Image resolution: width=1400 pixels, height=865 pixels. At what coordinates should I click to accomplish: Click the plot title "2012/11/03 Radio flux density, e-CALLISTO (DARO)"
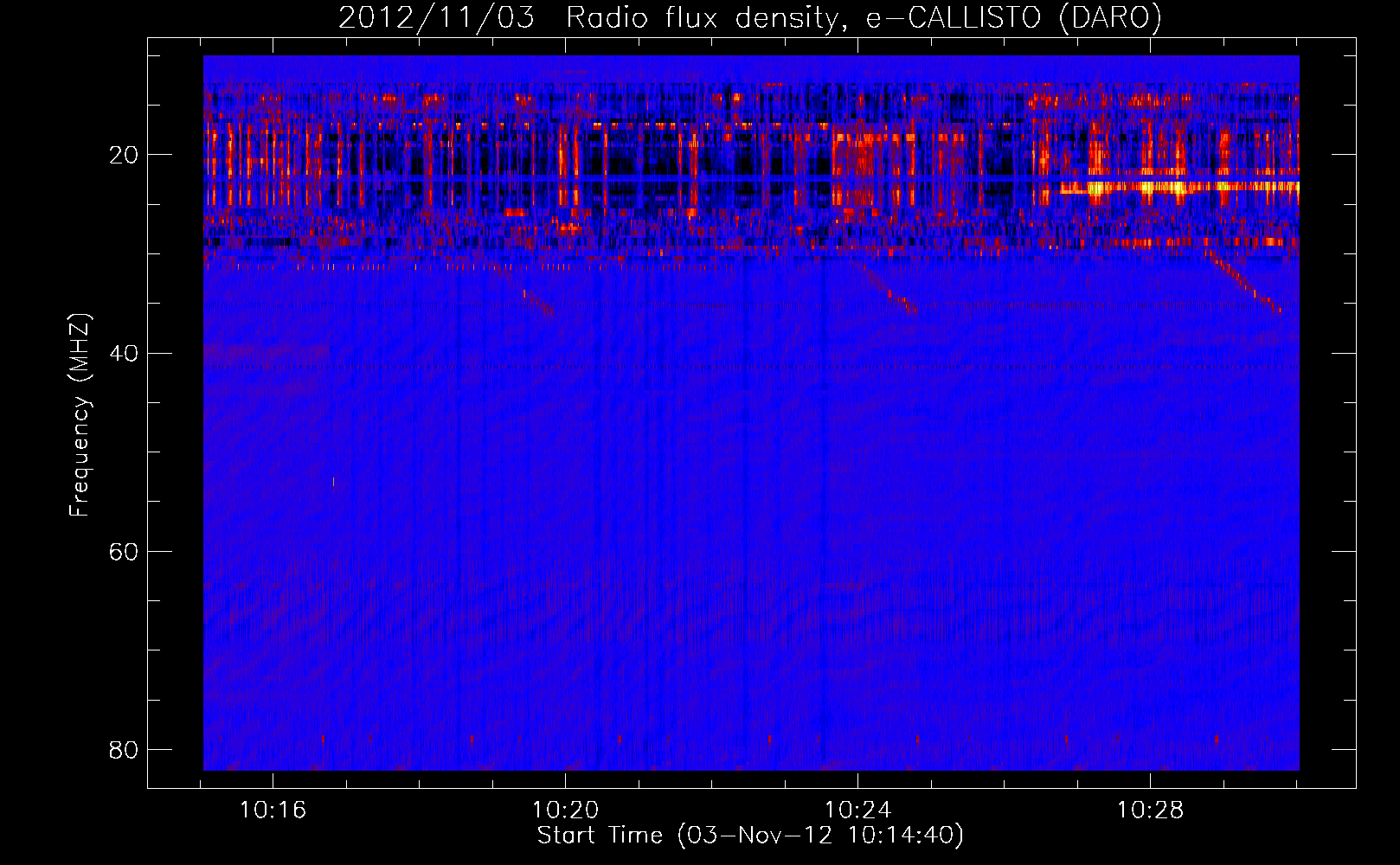click(x=750, y=17)
